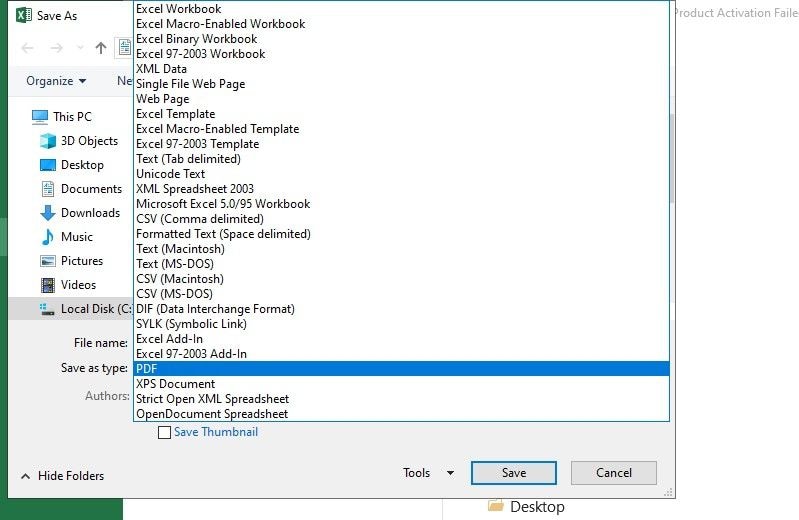
Task: Open Pictures folder in sidebar
Action: tap(71, 261)
